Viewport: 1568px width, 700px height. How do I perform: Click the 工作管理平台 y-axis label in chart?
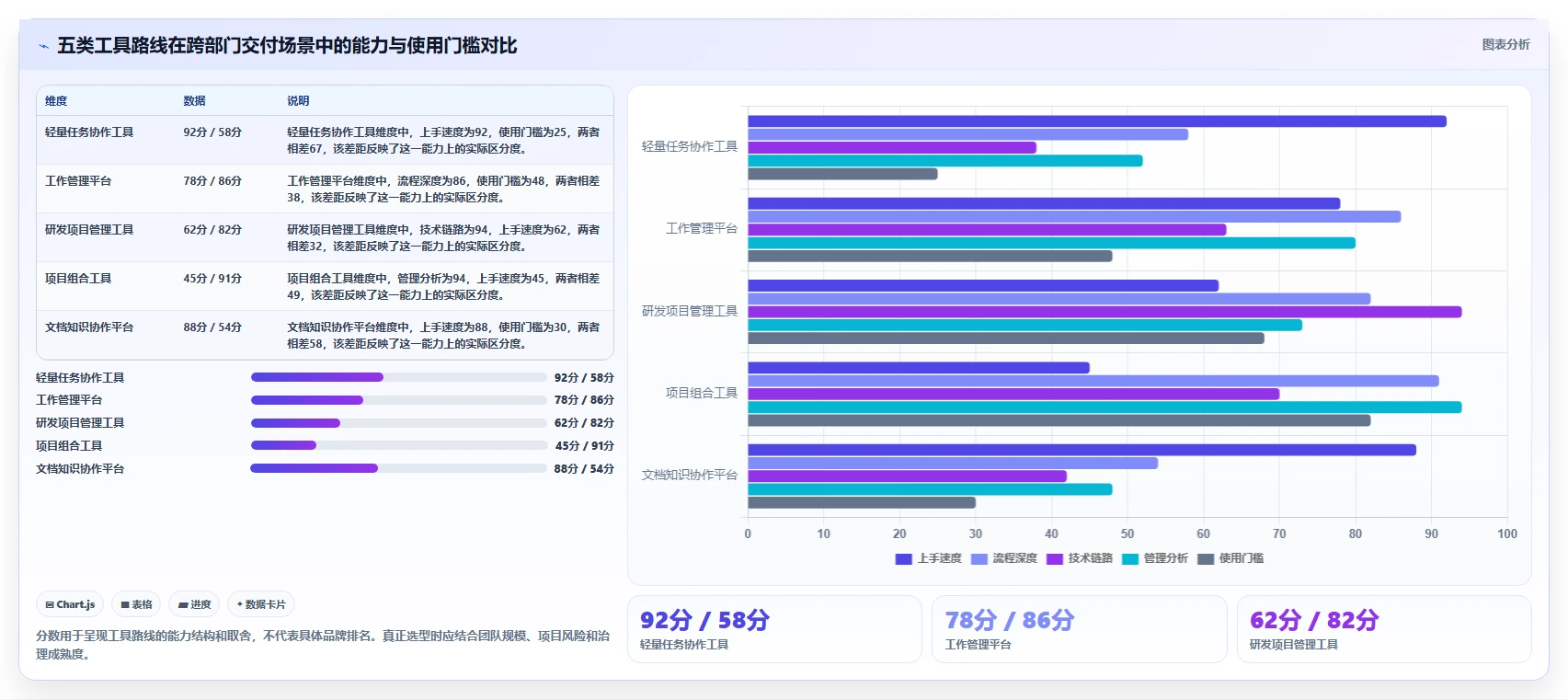pos(702,228)
